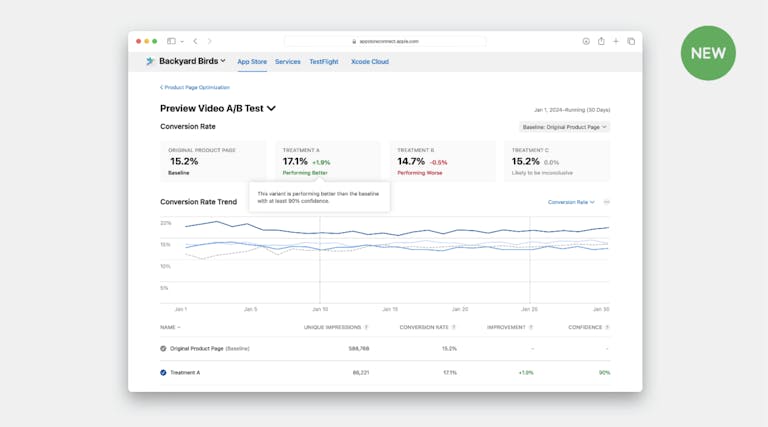768x427 pixels.
Task: Toggle the Treatment A checkbox
Action: (163, 372)
